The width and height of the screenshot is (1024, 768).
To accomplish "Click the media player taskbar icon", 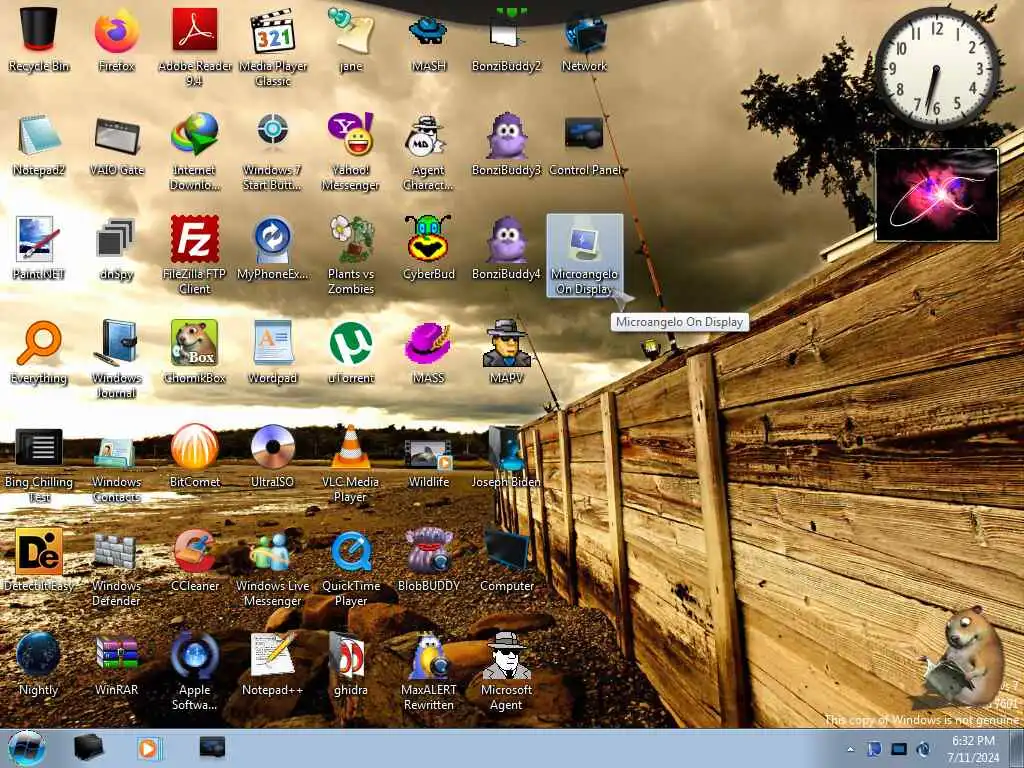I will 148,748.
